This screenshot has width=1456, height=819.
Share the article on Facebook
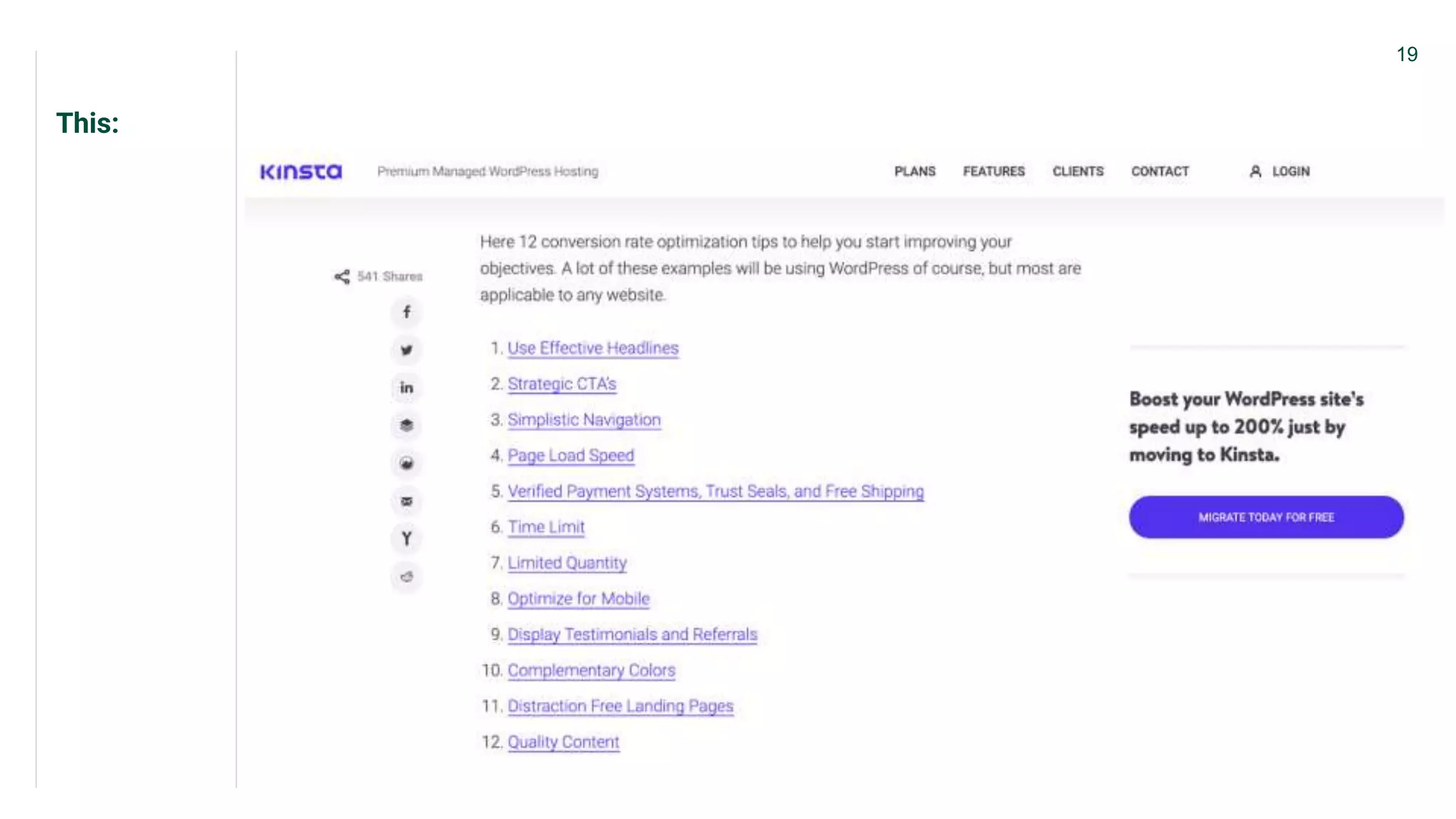tap(406, 312)
